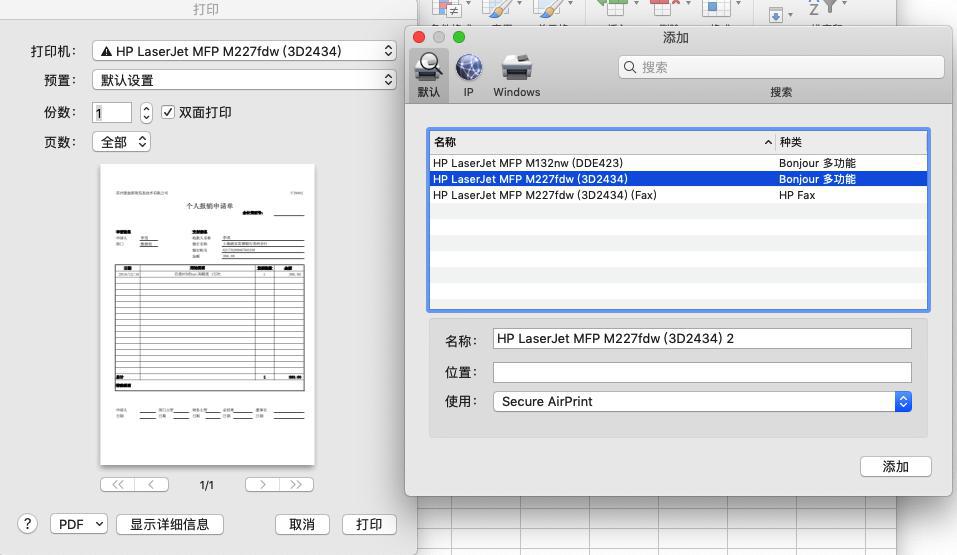Click Excel ribbon Insert cells icon
The height and width of the screenshot is (555, 957).
pos(612,8)
